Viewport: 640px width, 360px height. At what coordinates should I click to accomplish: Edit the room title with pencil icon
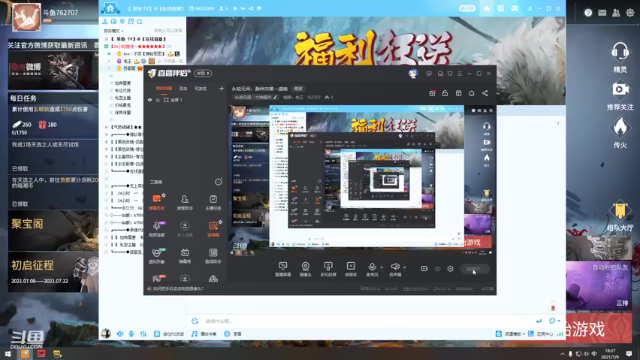point(276,98)
